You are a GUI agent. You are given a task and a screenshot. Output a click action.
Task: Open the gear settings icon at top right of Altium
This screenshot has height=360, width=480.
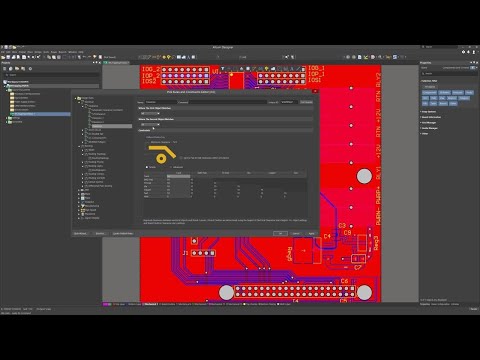click(x=463, y=52)
